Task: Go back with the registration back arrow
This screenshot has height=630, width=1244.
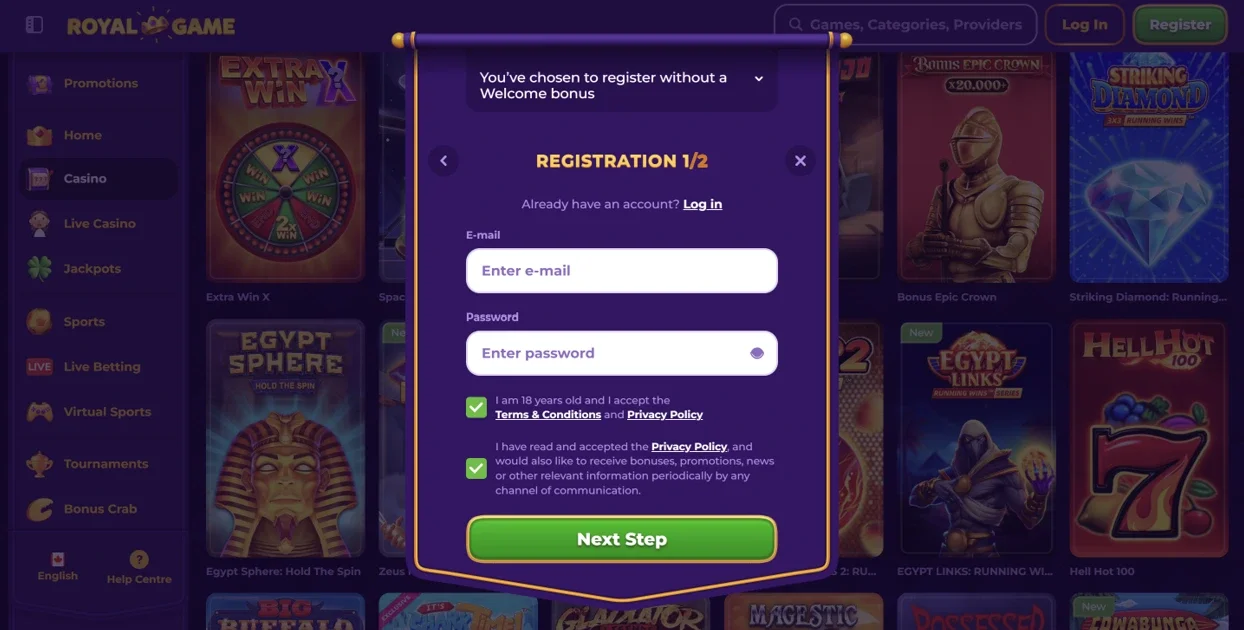Action: 443,161
